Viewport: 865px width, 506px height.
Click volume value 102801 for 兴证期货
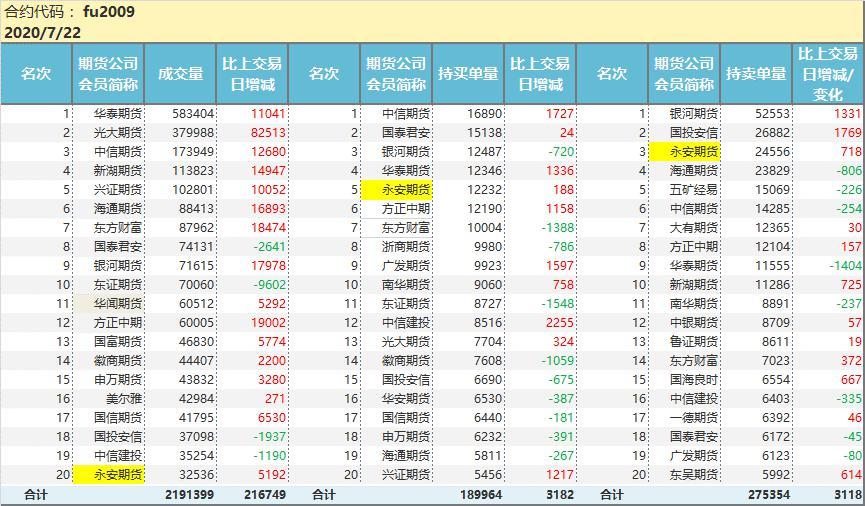[193, 189]
